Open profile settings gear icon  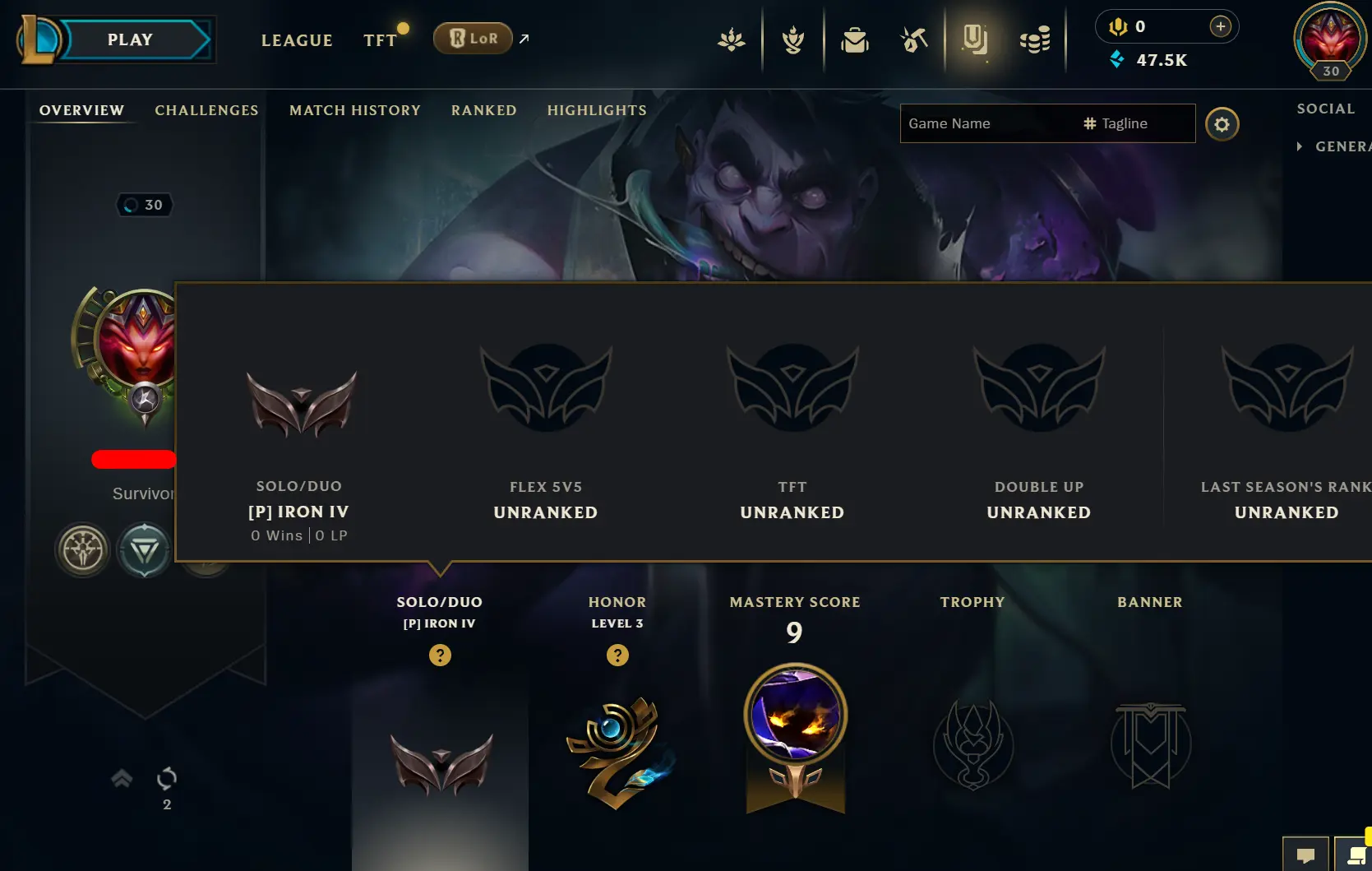(x=1222, y=124)
